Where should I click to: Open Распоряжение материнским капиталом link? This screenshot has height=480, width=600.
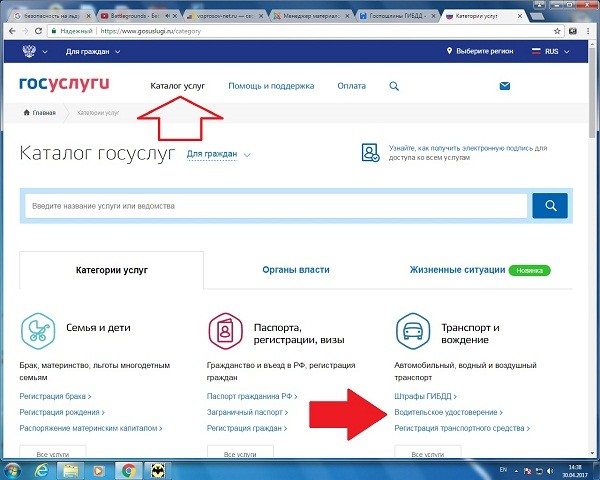point(91,428)
